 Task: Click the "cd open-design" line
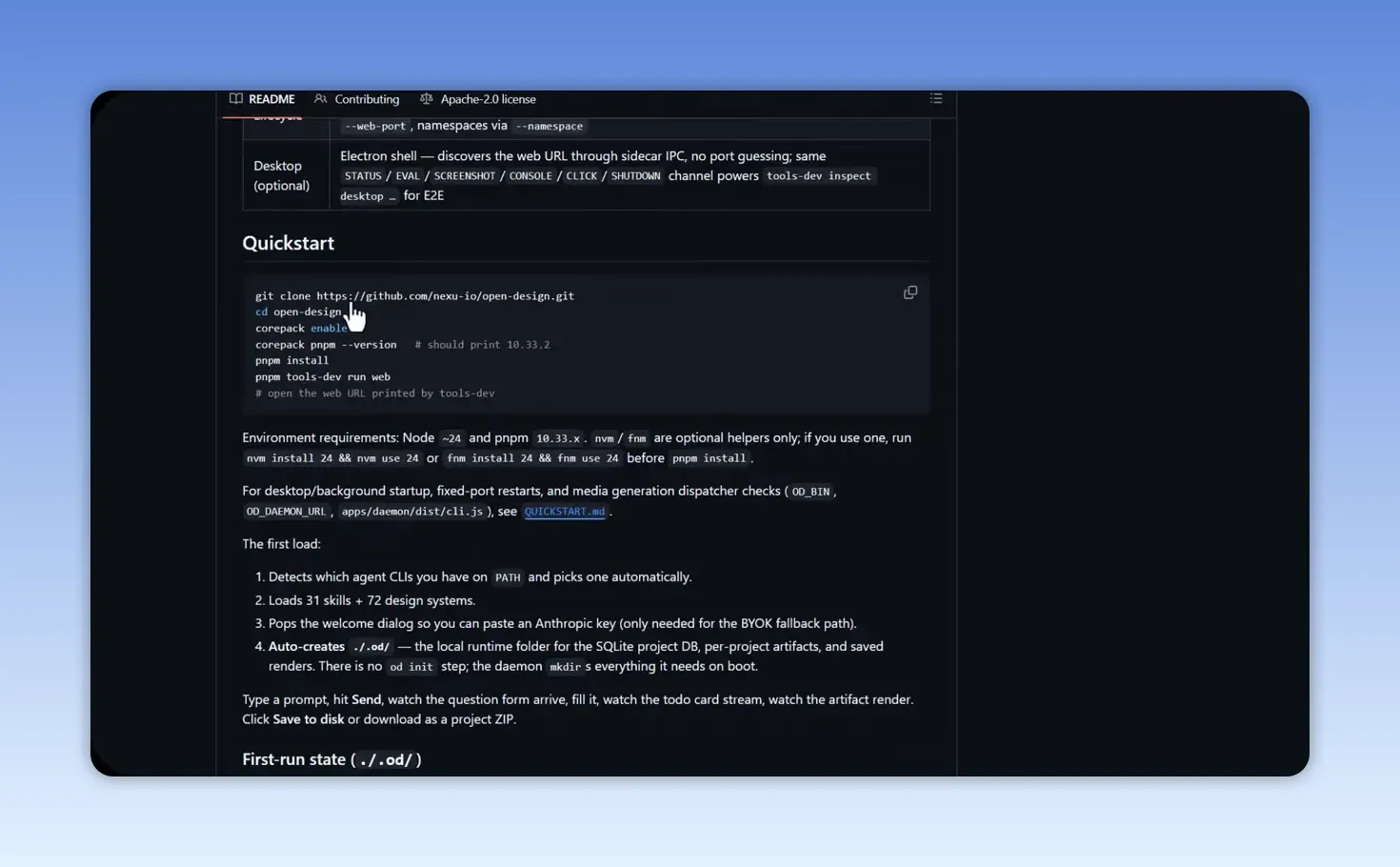(298, 313)
